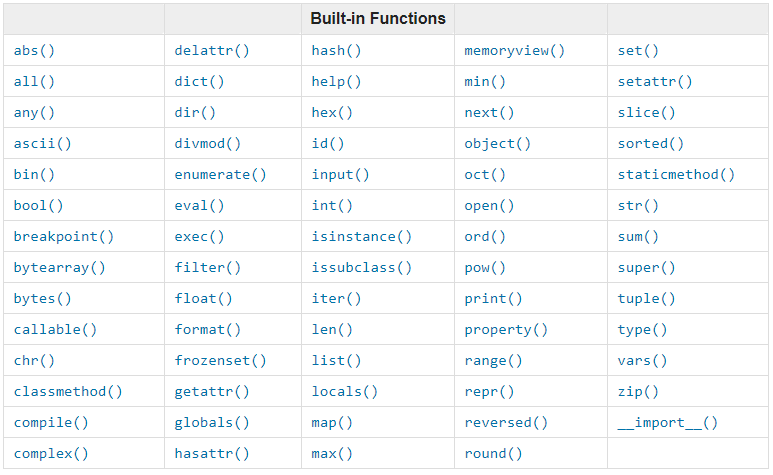The image size is (773, 475).
Task: Open the ord() link
Action: pos(485,237)
